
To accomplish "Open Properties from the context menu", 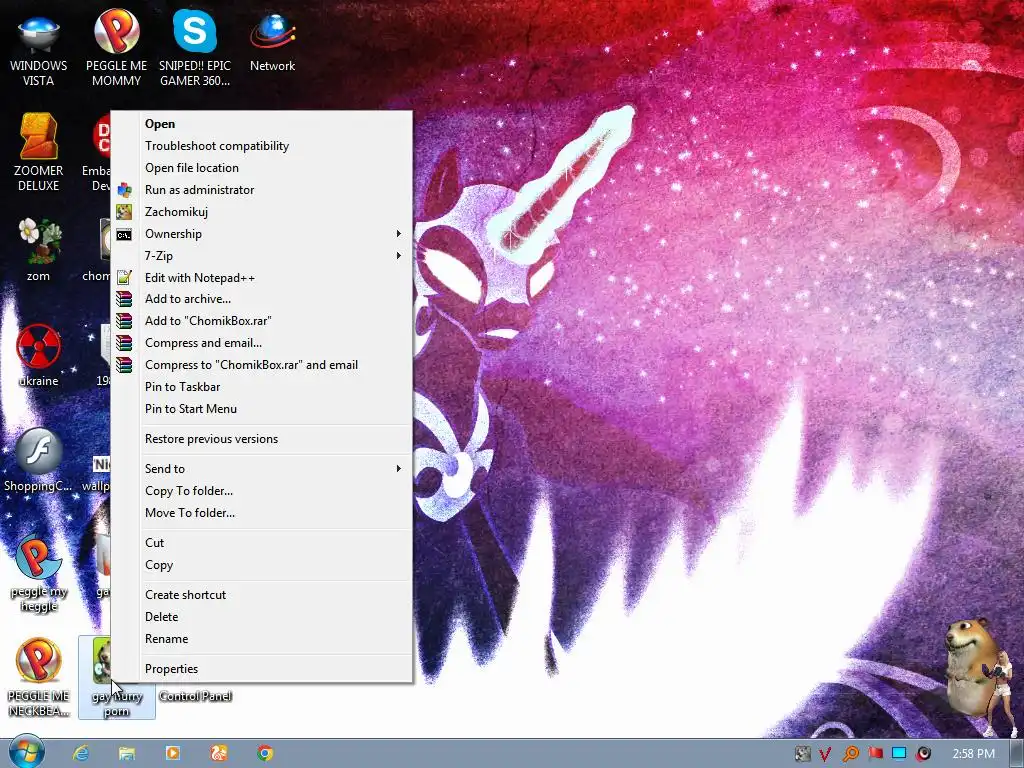I will tap(262, 669).
